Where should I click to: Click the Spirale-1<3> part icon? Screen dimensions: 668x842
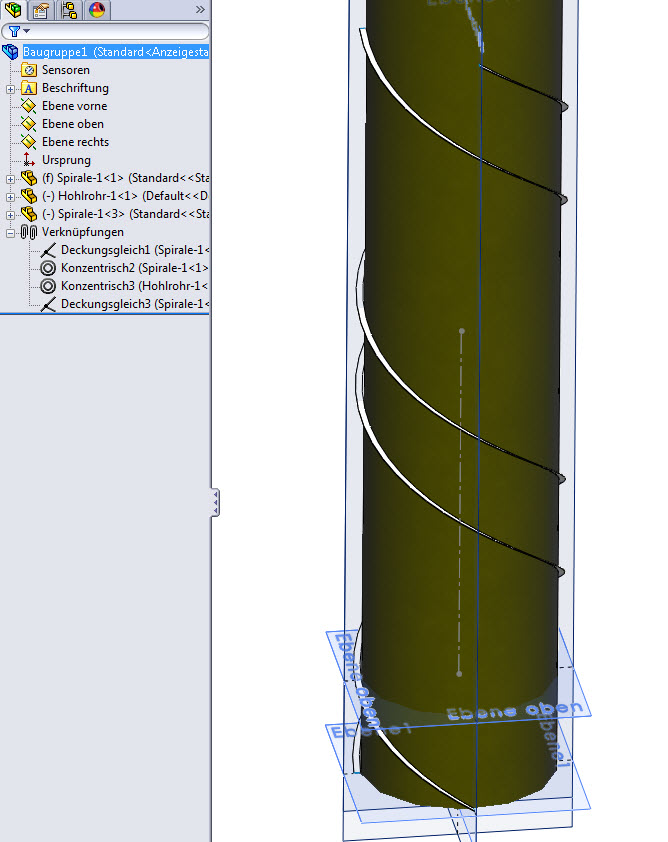28,214
